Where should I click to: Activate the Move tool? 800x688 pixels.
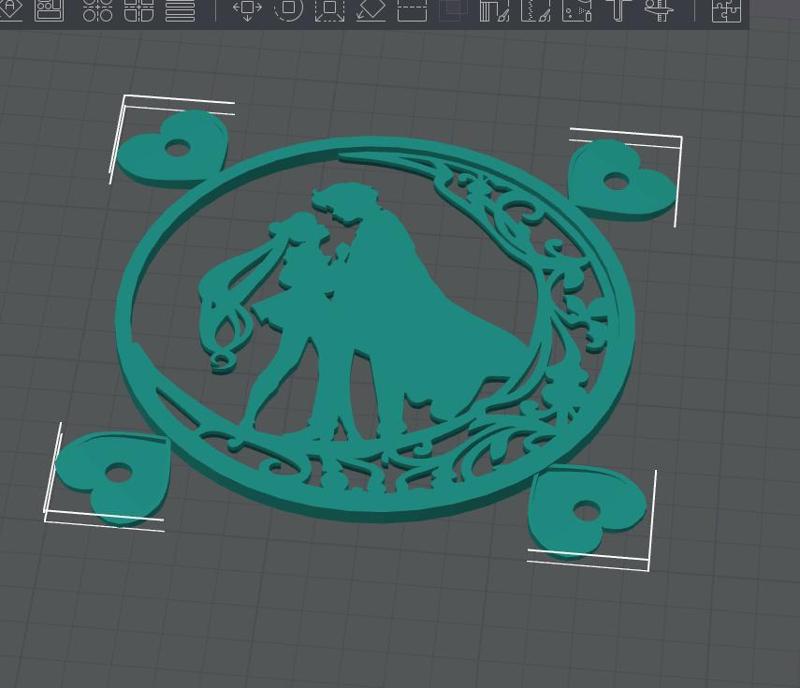click(247, 10)
